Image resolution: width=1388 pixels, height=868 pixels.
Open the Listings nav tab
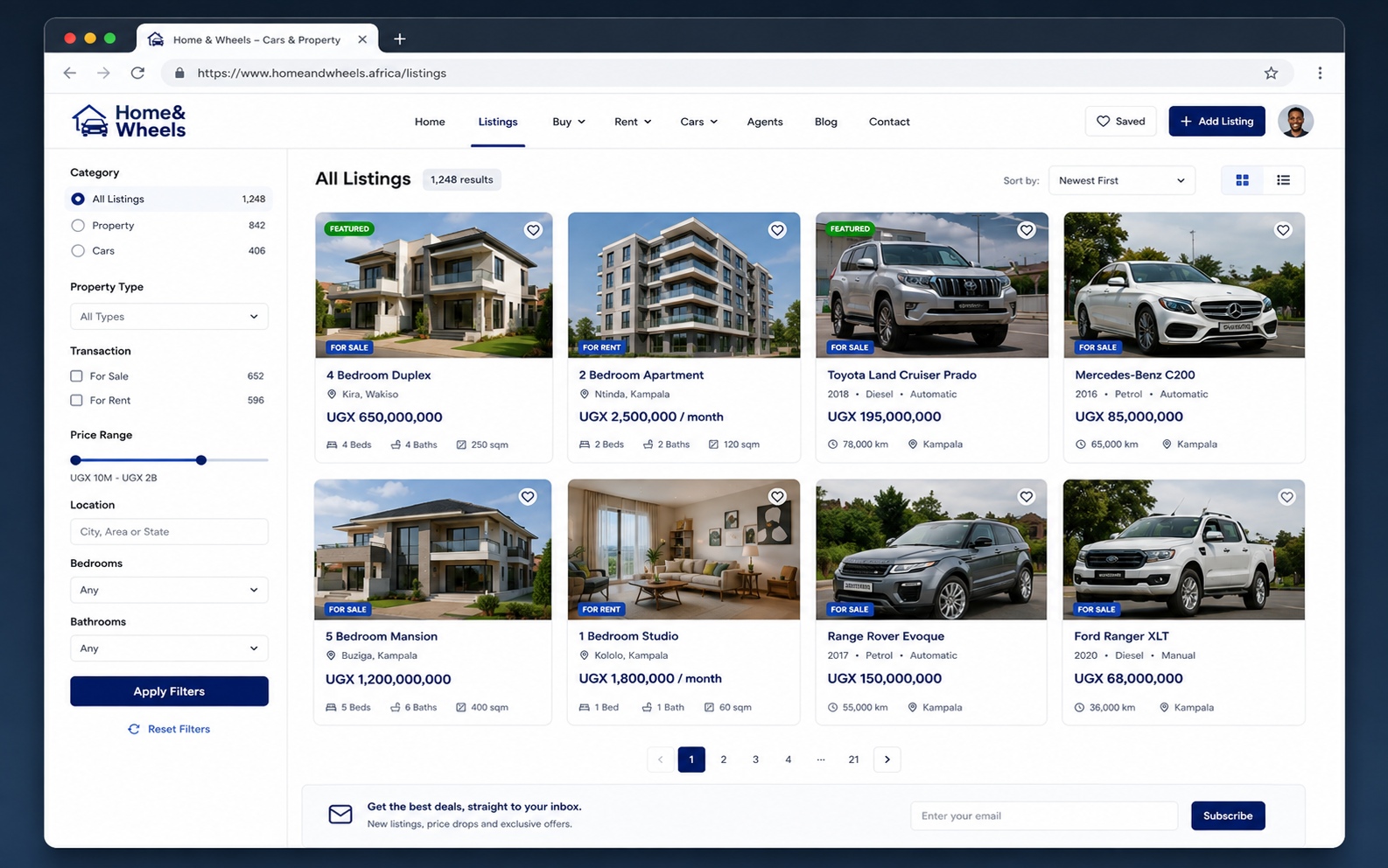click(498, 122)
